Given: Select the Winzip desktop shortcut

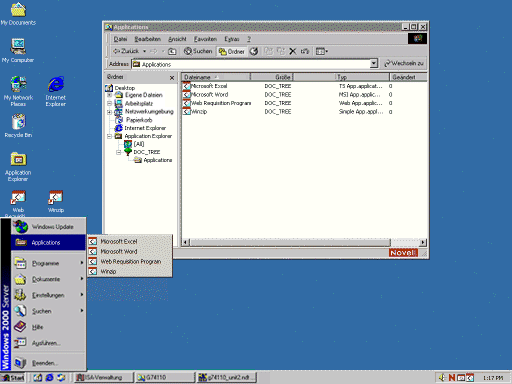Looking at the screenshot, I should [56, 201].
